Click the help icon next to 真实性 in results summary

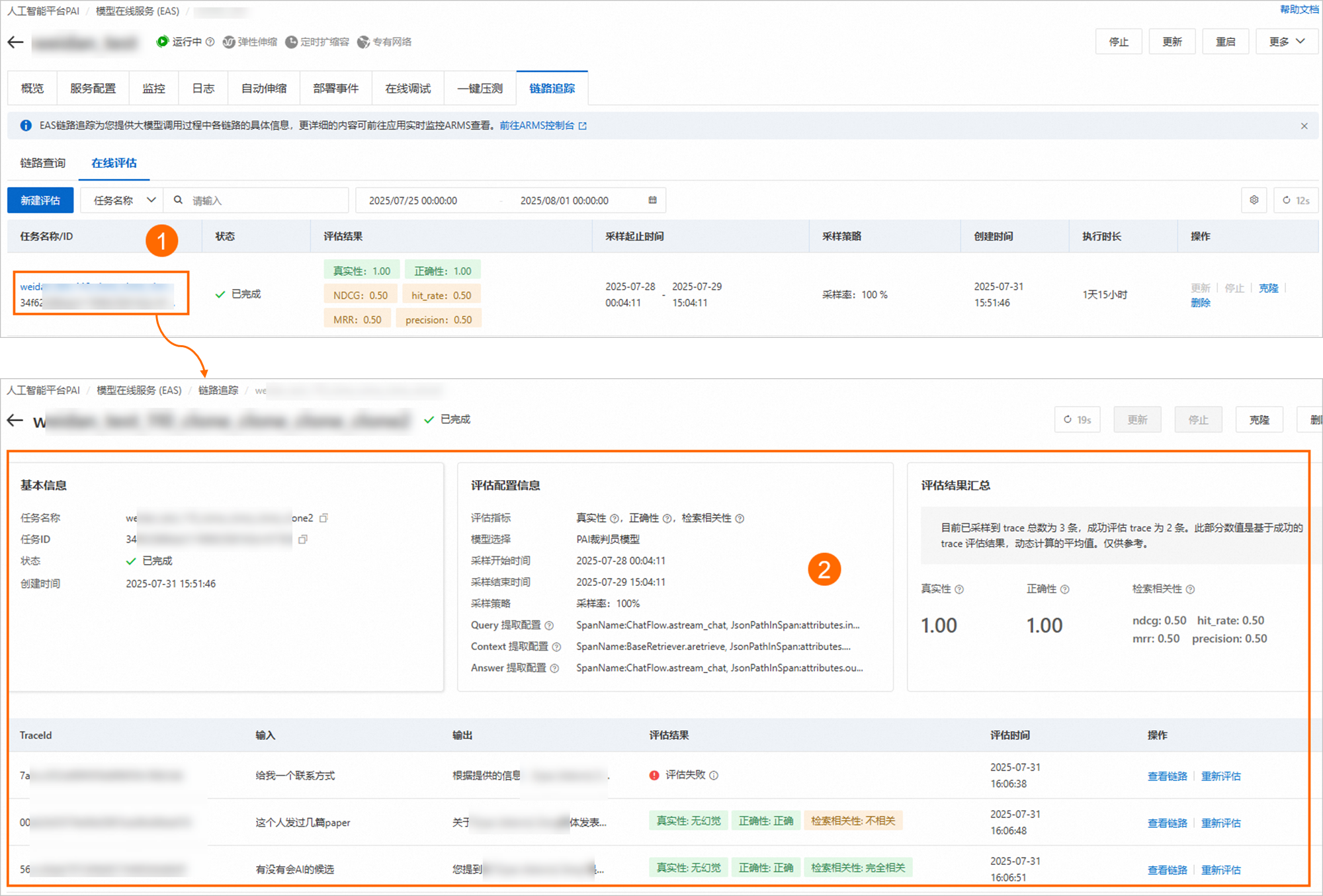click(x=959, y=589)
